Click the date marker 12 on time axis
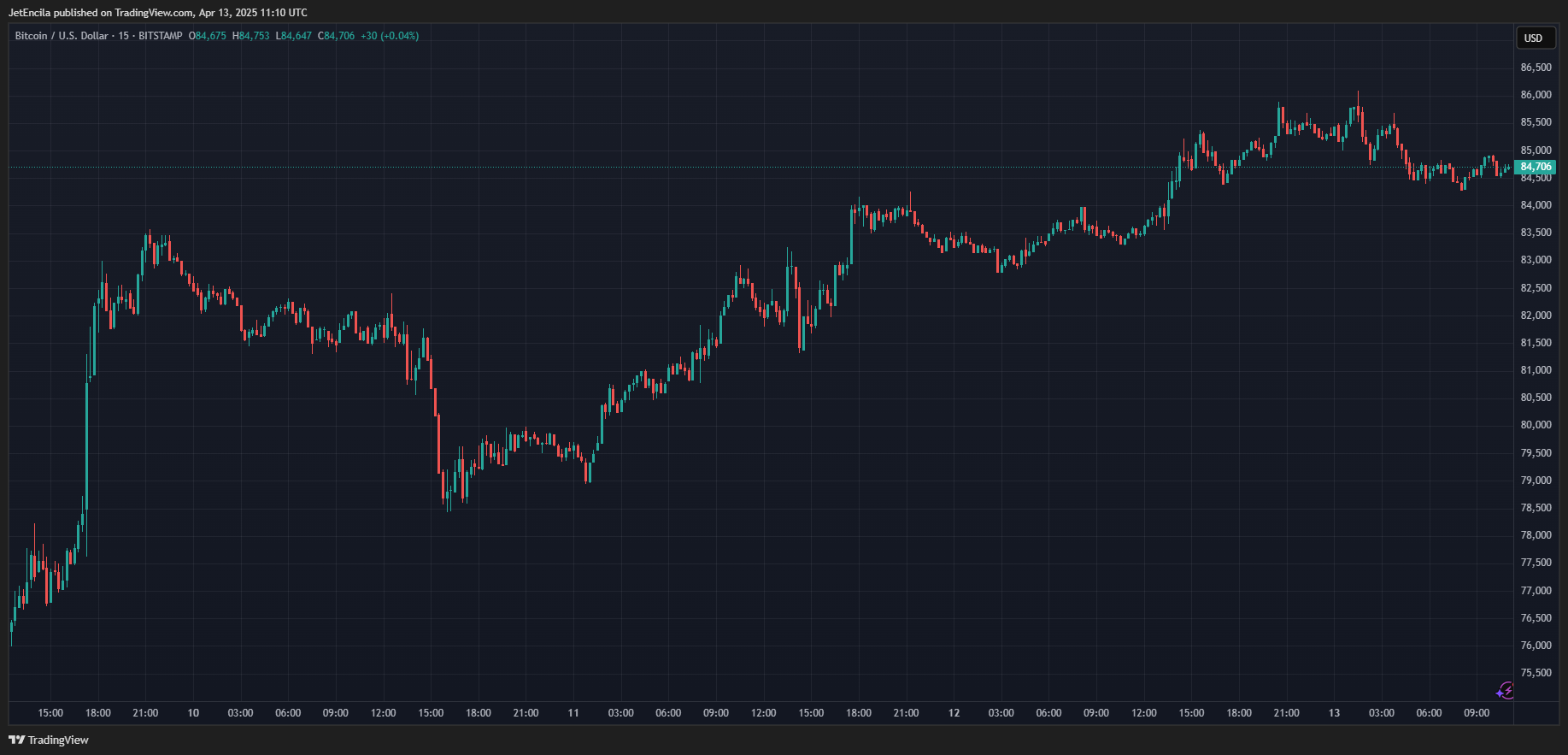The height and width of the screenshot is (755, 1568). (954, 713)
